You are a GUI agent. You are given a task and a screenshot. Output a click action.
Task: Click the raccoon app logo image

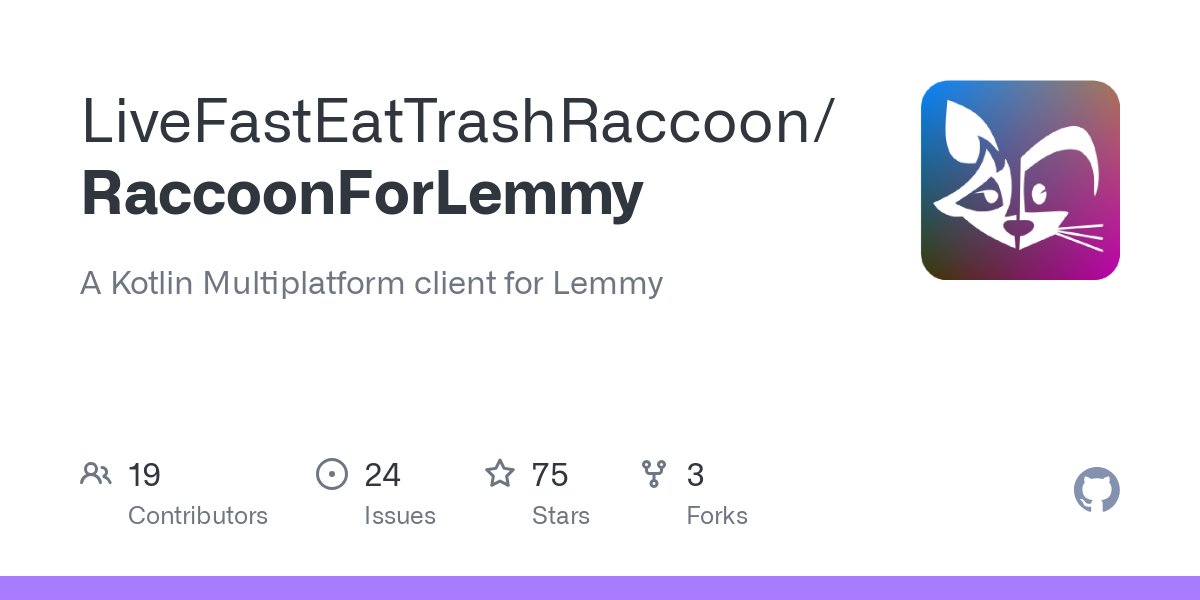1020,180
